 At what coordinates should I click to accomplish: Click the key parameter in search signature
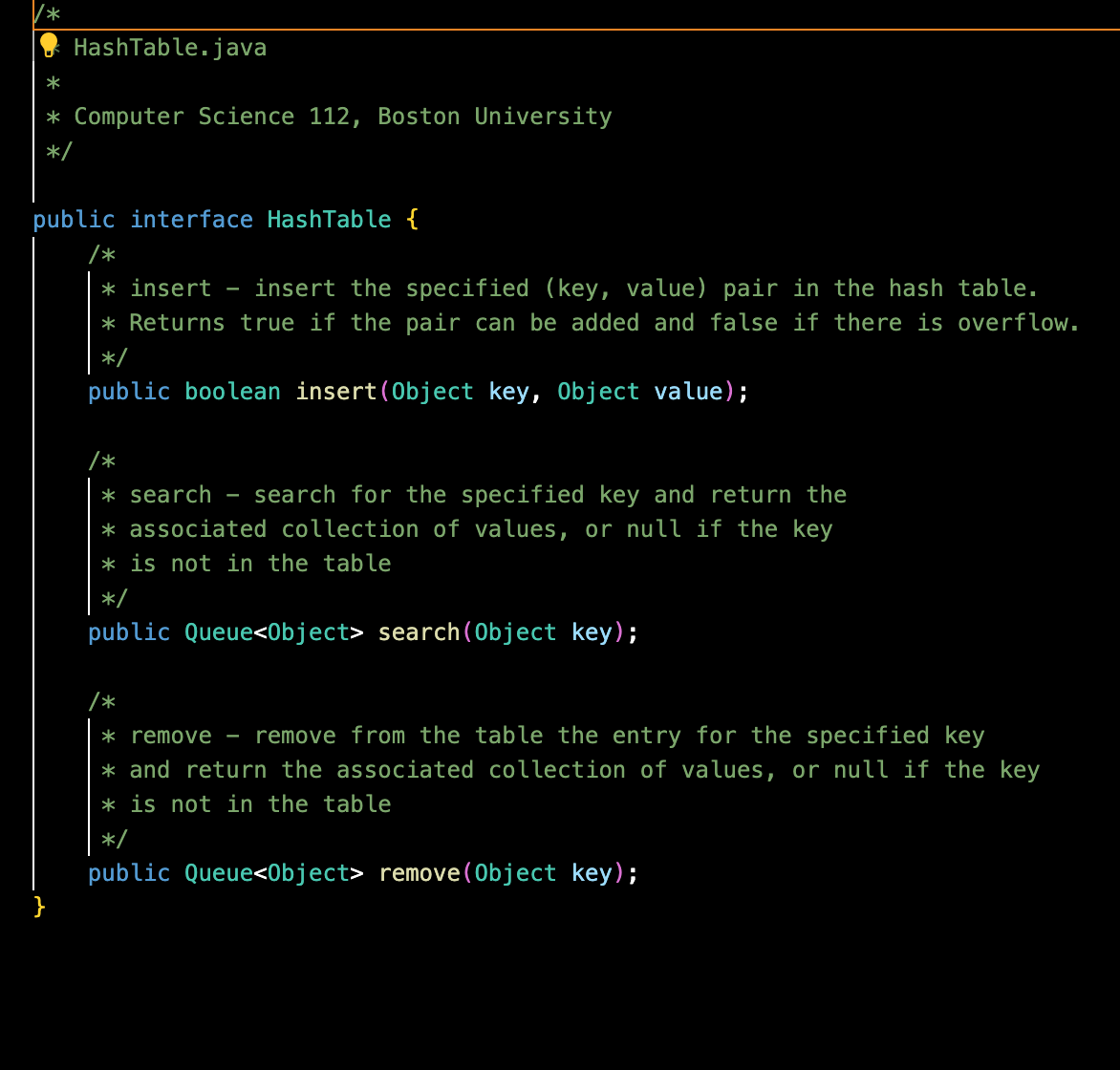coord(592,631)
